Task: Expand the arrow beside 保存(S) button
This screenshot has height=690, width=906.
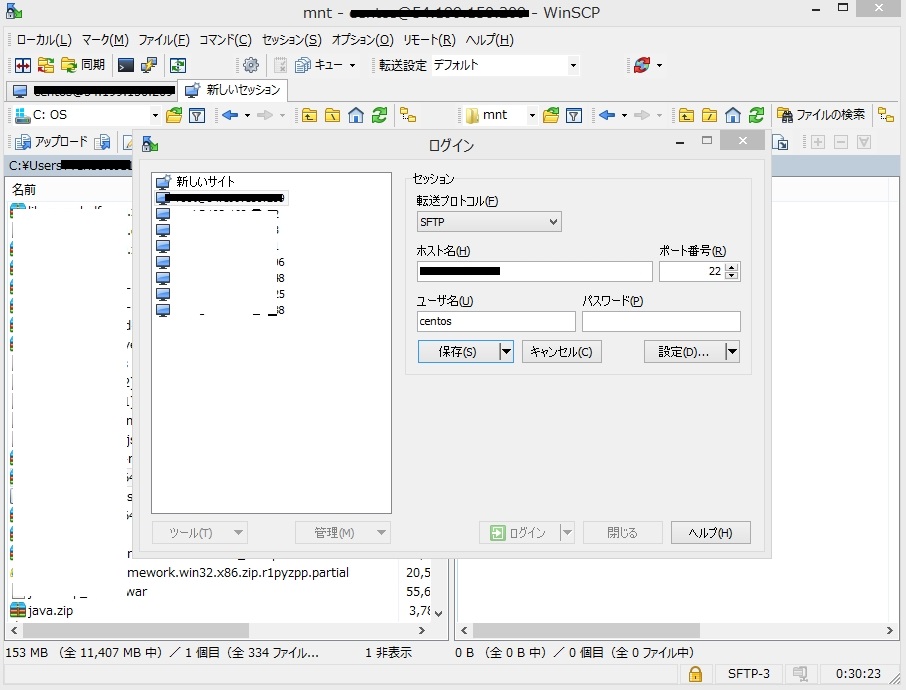Action: click(x=506, y=351)
